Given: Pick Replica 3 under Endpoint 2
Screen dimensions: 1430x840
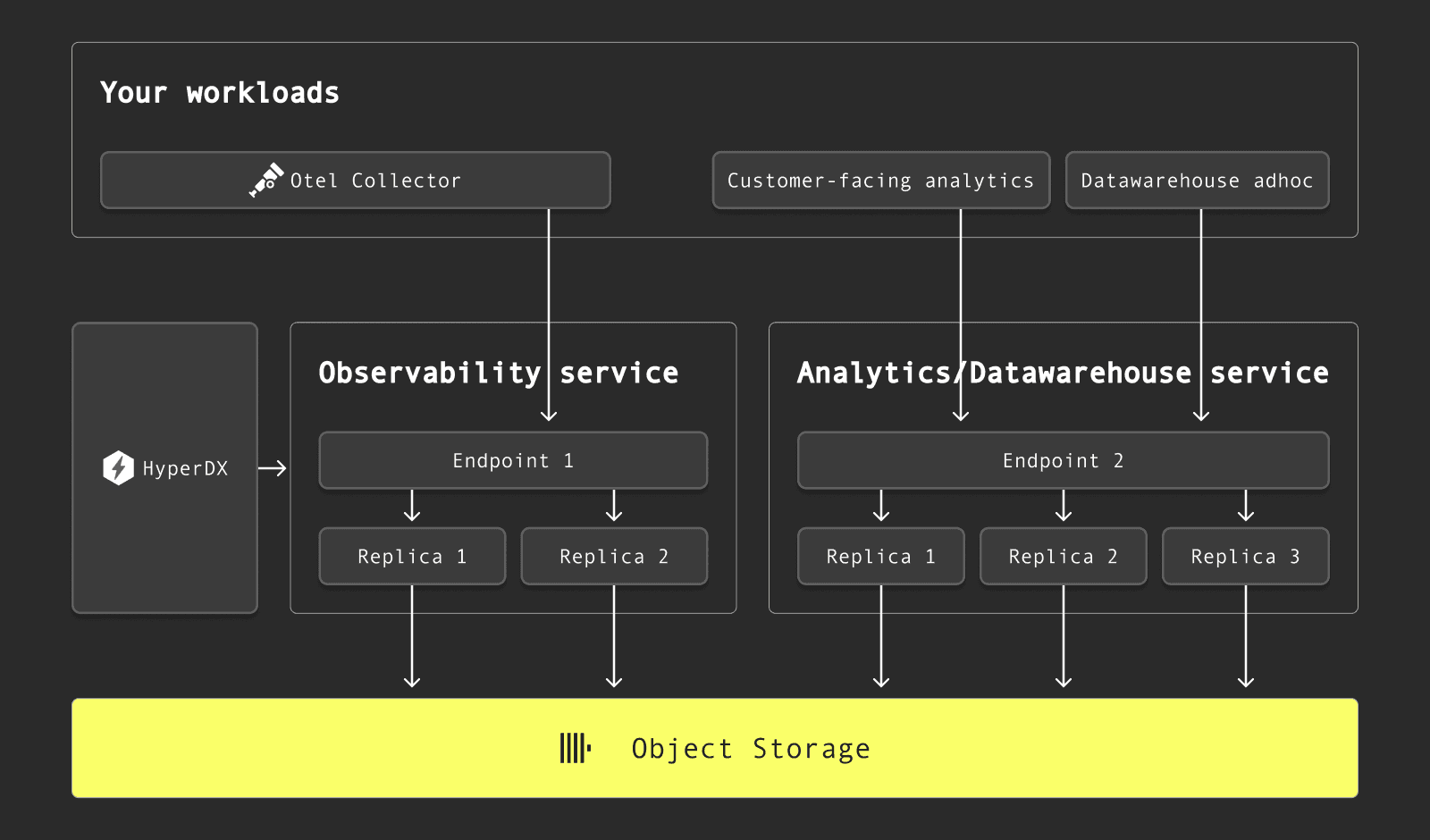Looking at the screenshot, I should (x=1245, y=557).
